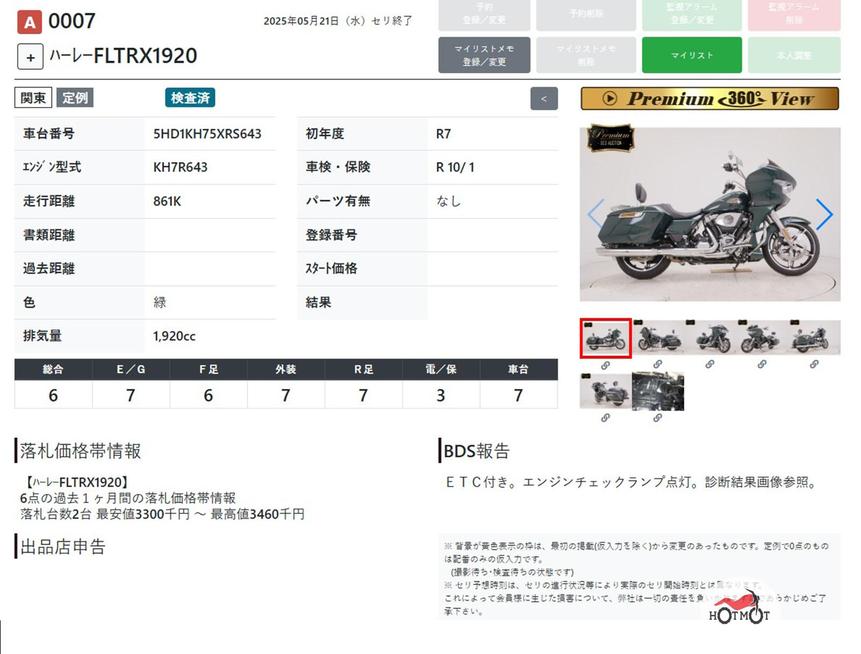861x654 pixels.
Task: Open マイリストメモ 登録/変更
Action: point(484,55)
